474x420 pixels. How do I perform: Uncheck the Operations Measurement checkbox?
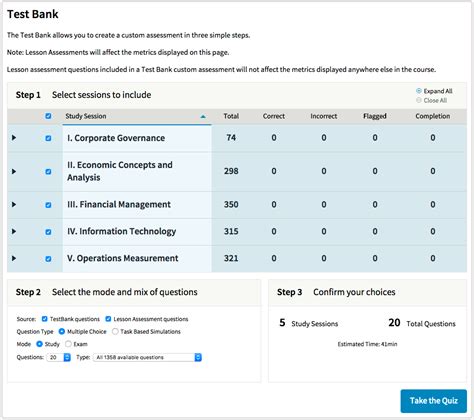pos(48,259)
